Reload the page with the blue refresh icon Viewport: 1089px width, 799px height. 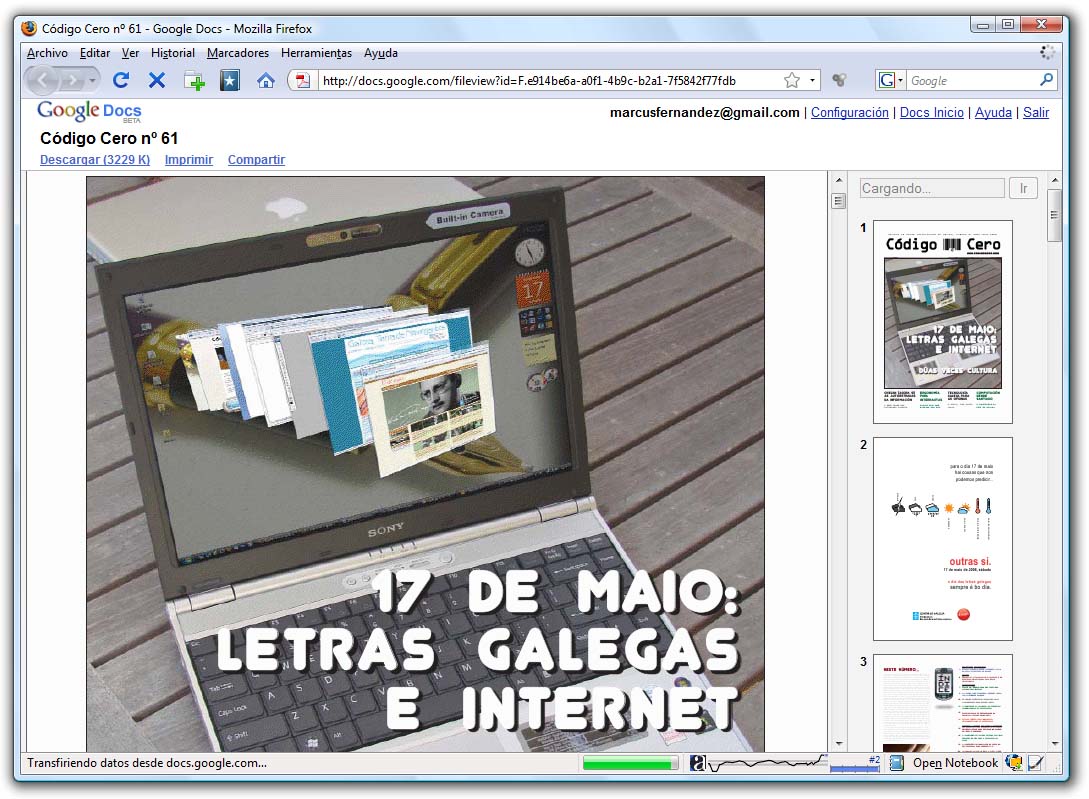tap(121, 81)
